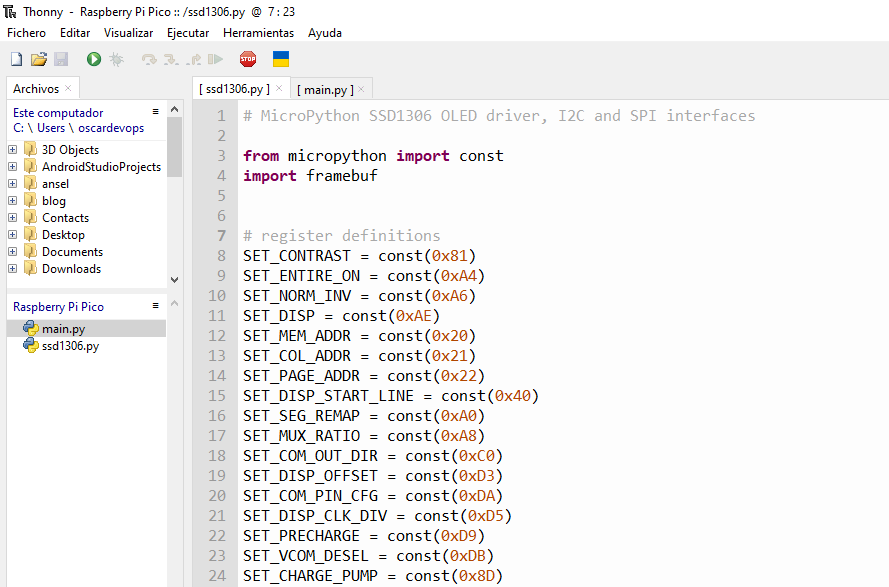
Task: Select the Desktop folder row
Action: tap(87, 235)
